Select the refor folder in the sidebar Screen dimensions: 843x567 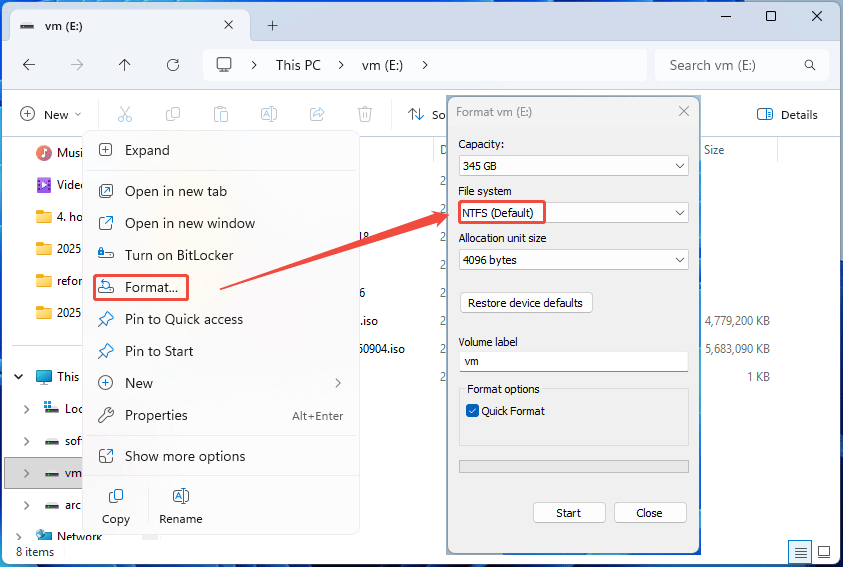[59, 281]
